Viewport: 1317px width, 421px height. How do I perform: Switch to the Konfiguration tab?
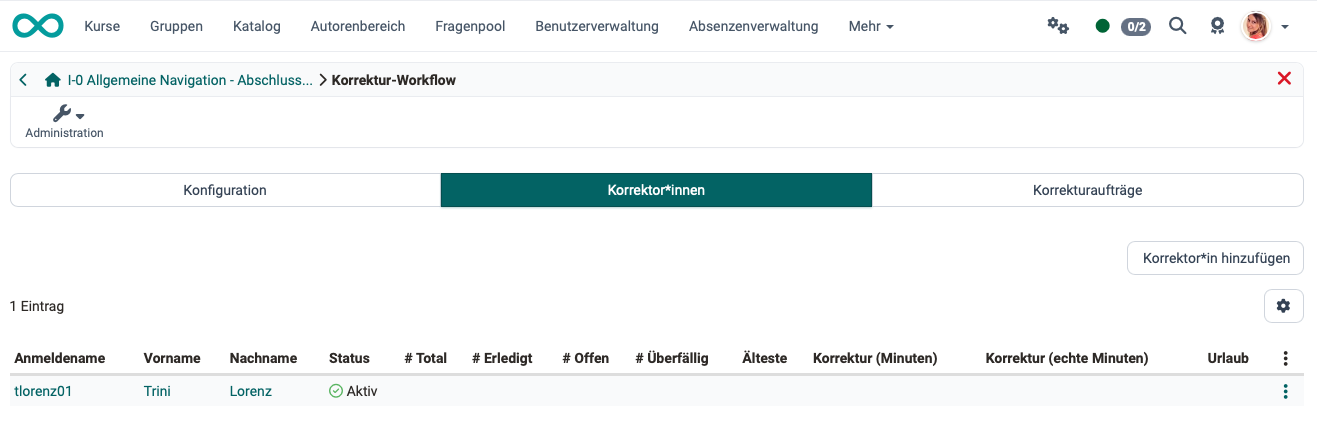225,190
